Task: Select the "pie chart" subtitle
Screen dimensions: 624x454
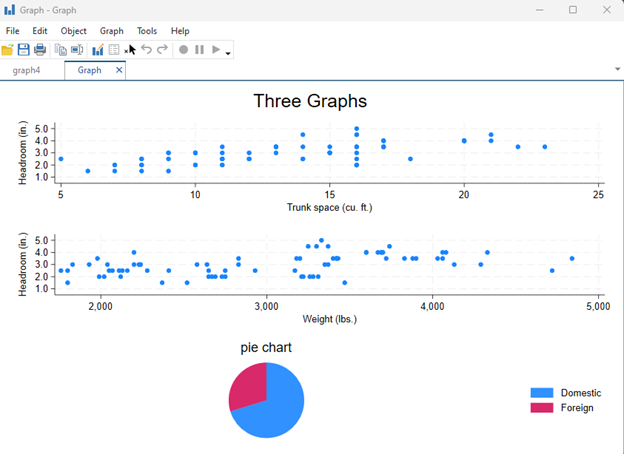Action: (x=266, y=347)
